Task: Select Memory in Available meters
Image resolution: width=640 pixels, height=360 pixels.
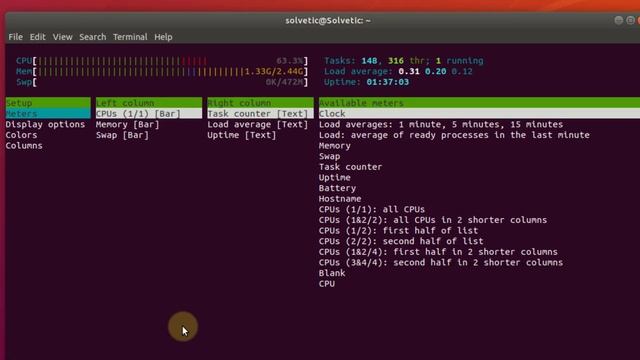Action: (335, 145)
